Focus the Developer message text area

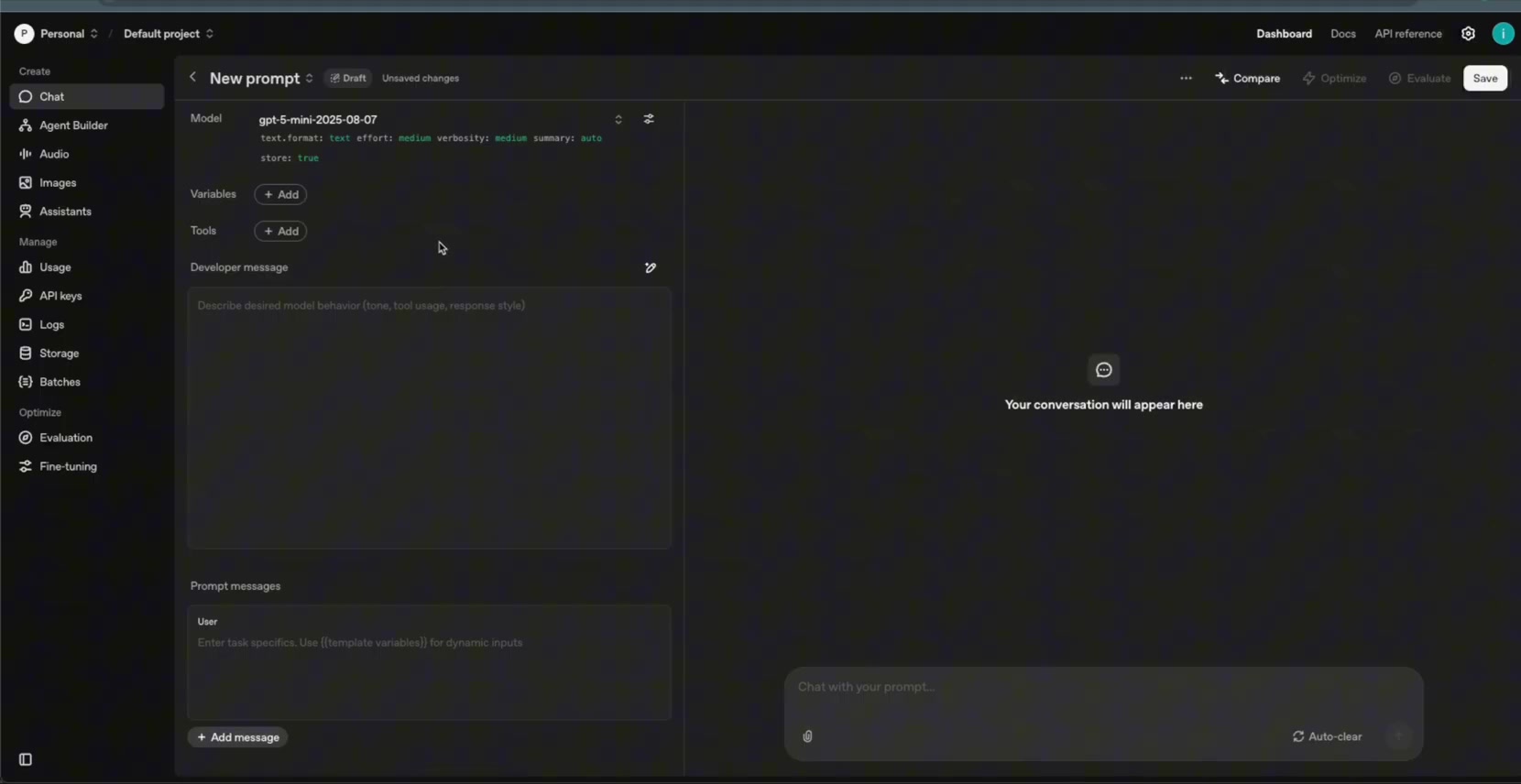(x=430, y=418)
